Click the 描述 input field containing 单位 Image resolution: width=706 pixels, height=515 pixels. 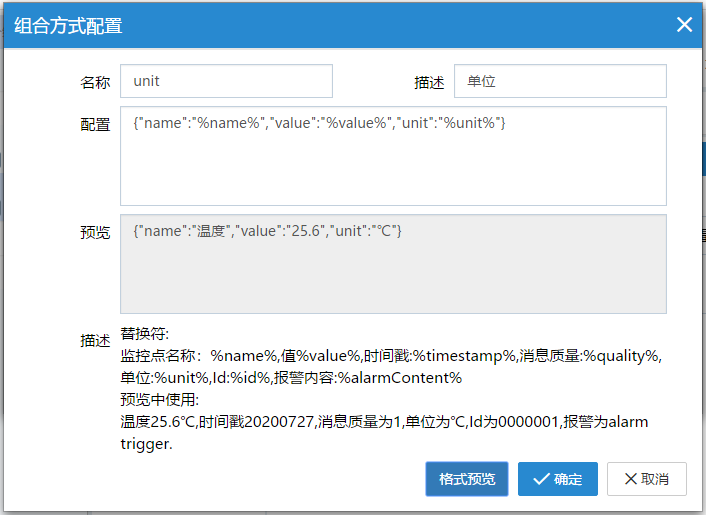pyautogui.click(x=559, y=82)
